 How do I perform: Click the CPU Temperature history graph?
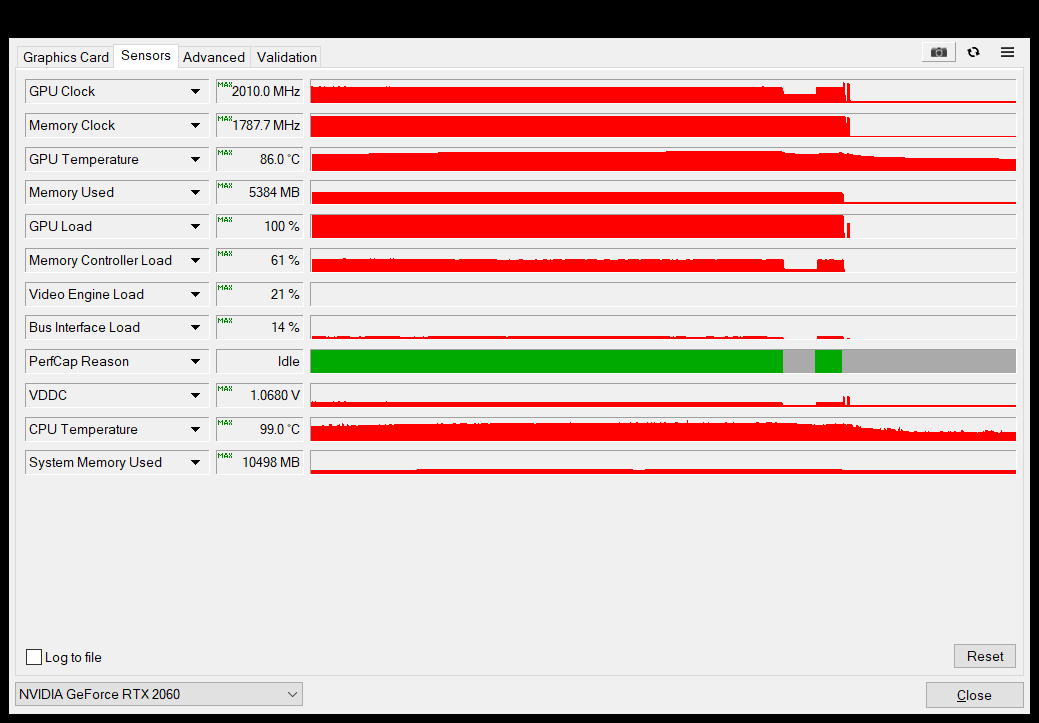click(x=663, y=429)
